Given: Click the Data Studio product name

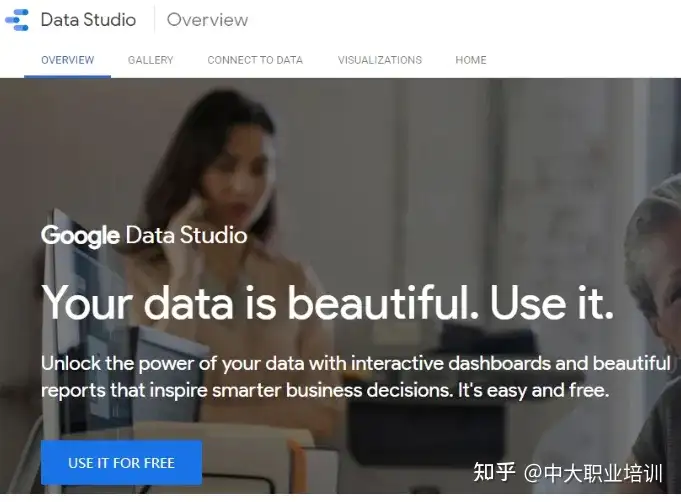Looking at the screenshot, I should [88, 20].
